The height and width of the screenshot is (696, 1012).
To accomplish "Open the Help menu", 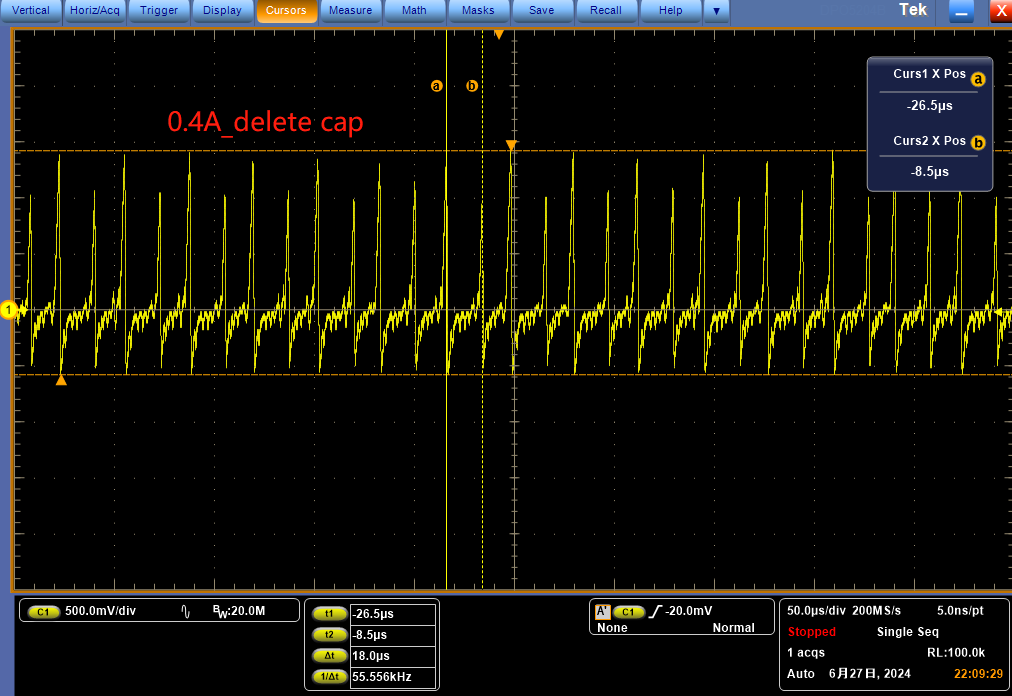I will coord(670,10).
